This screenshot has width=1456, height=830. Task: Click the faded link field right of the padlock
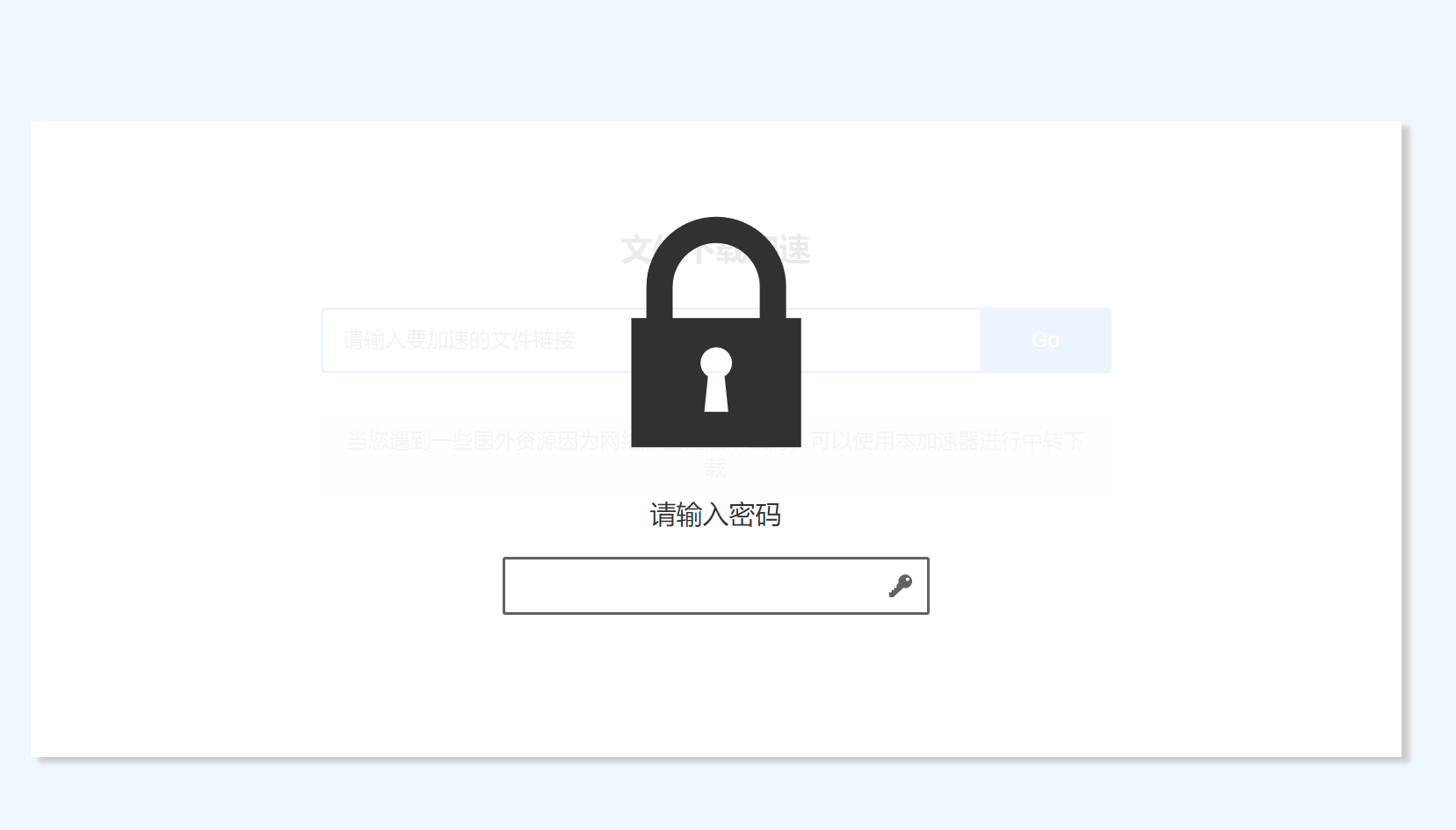[890, 340]
